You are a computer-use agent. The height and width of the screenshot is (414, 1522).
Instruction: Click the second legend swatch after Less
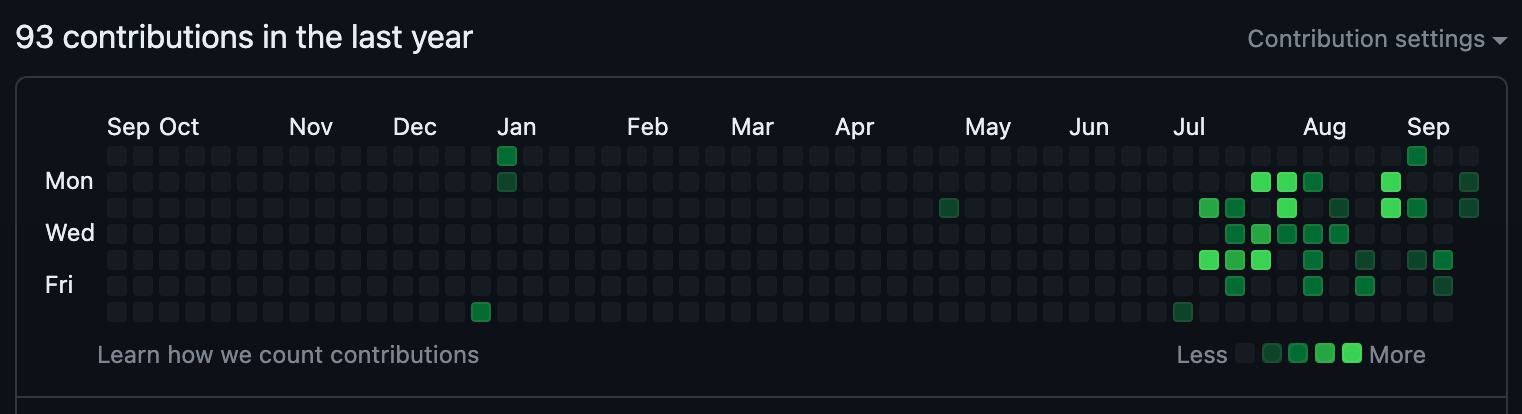1272,353
